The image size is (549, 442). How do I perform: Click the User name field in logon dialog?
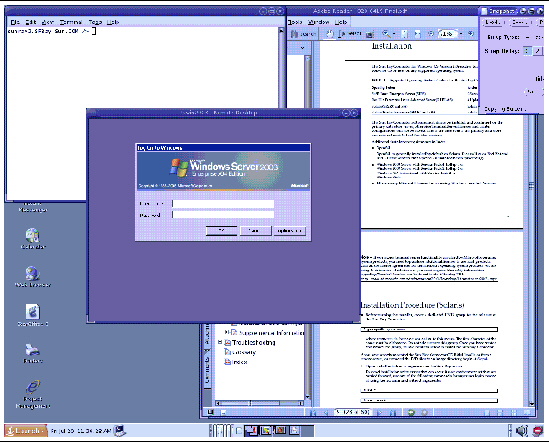223,203
